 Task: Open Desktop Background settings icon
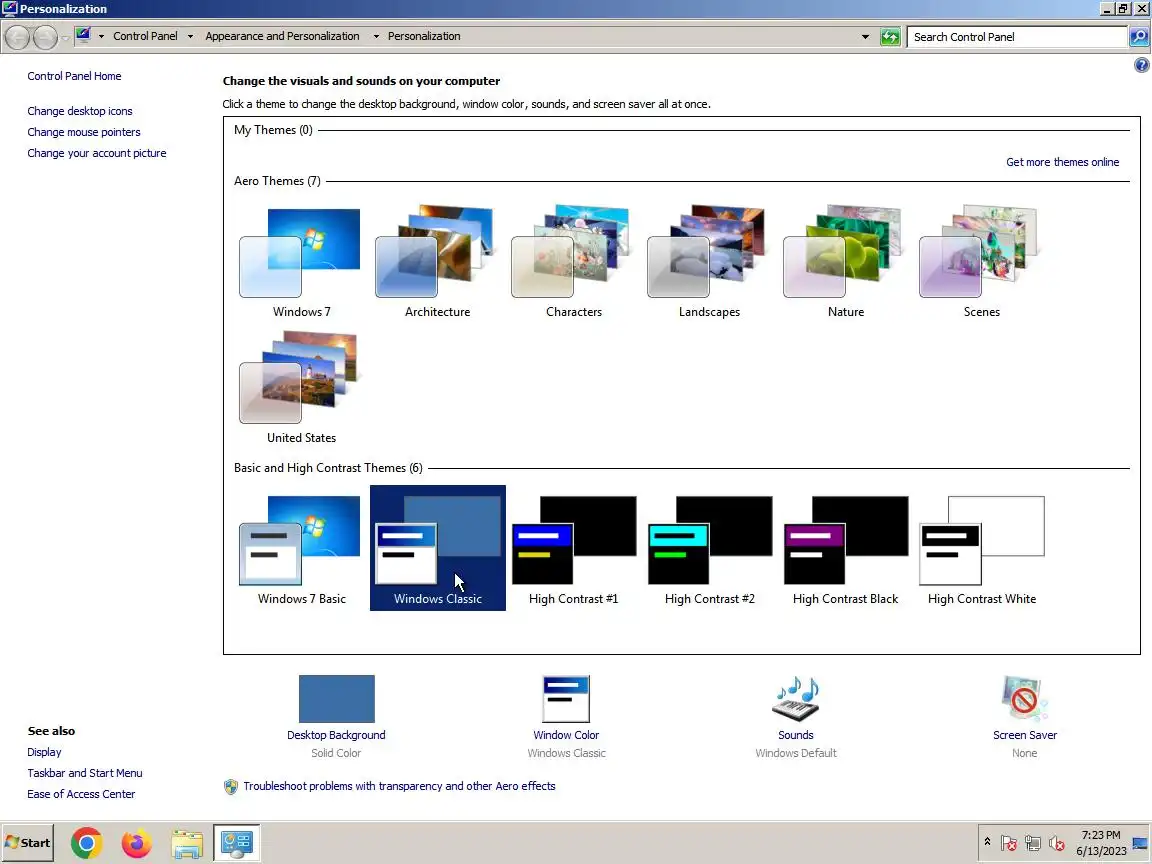pos(336,699)
